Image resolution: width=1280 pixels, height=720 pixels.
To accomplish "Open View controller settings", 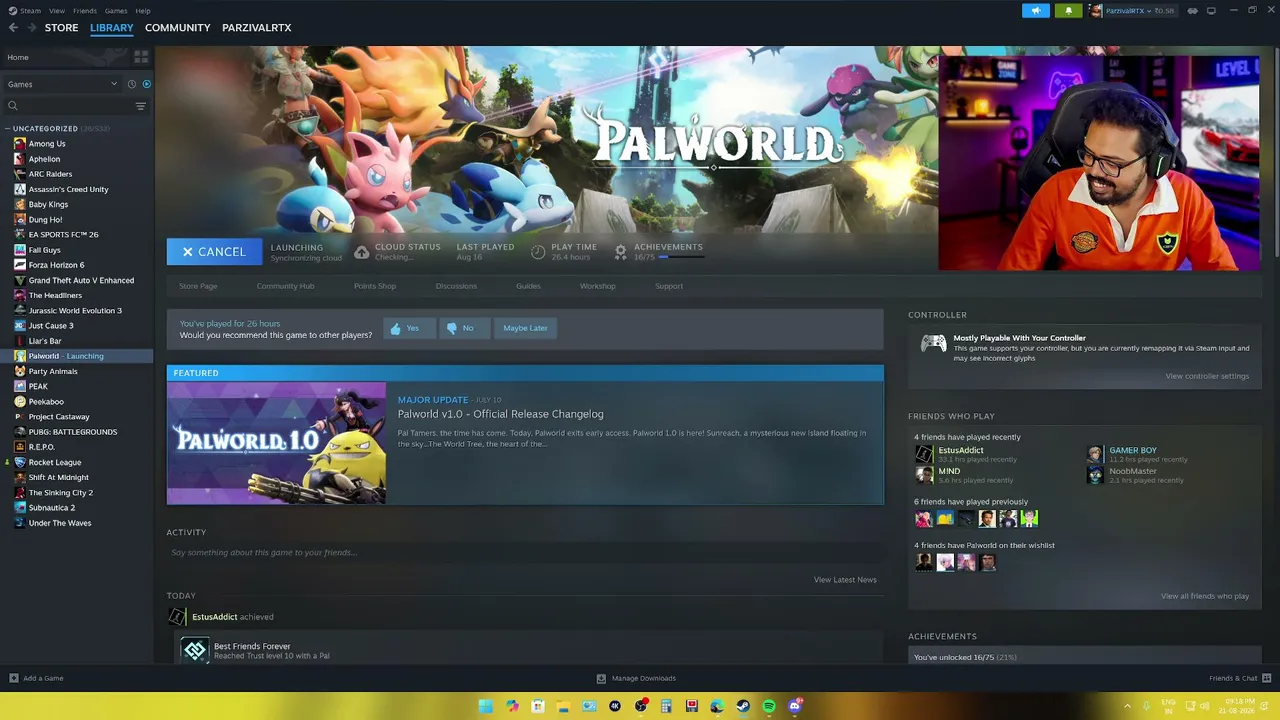I will (x=1207, y=376).
